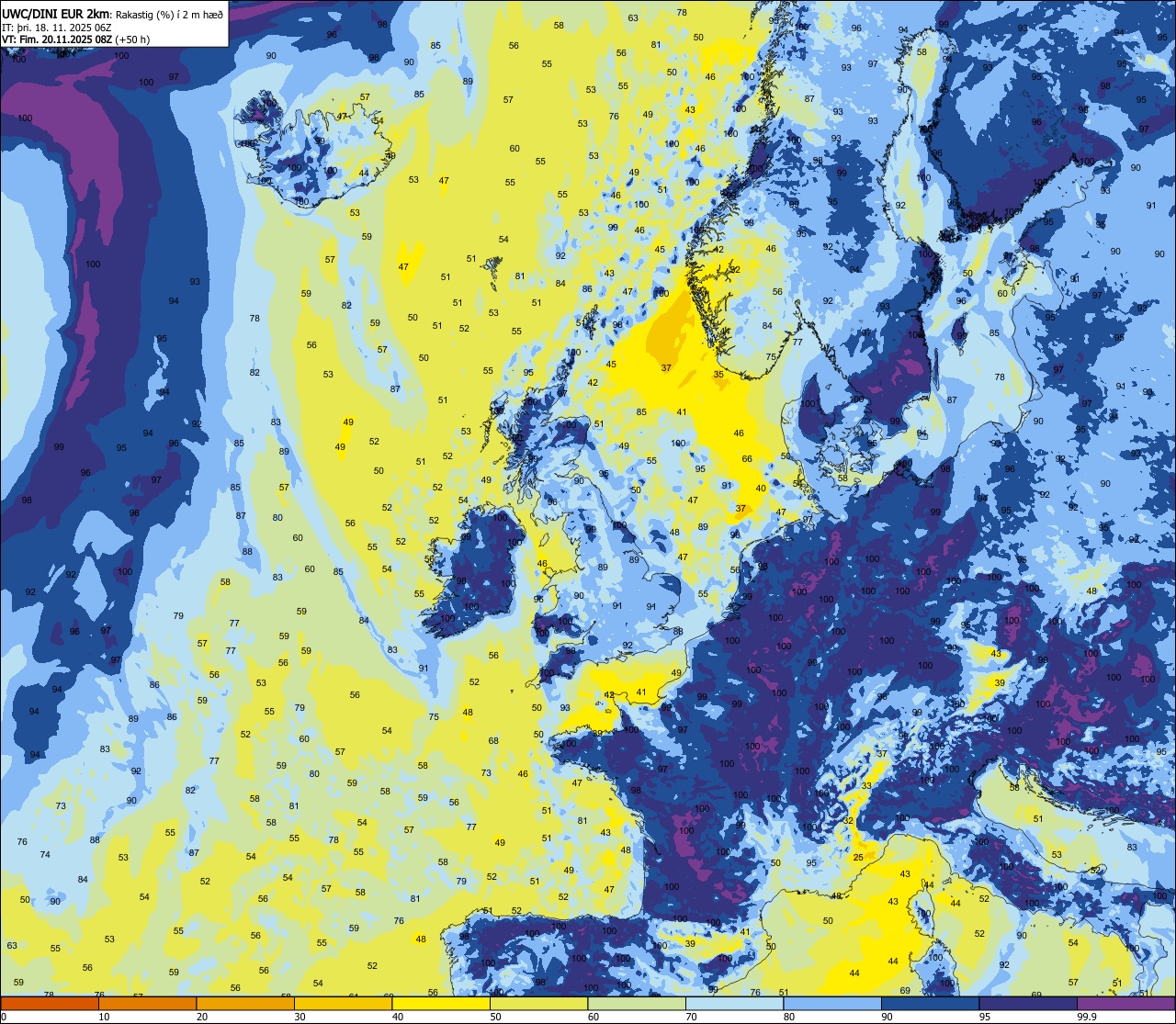Click the dark blue 90–95 legend segment

tap(930, 1003)
